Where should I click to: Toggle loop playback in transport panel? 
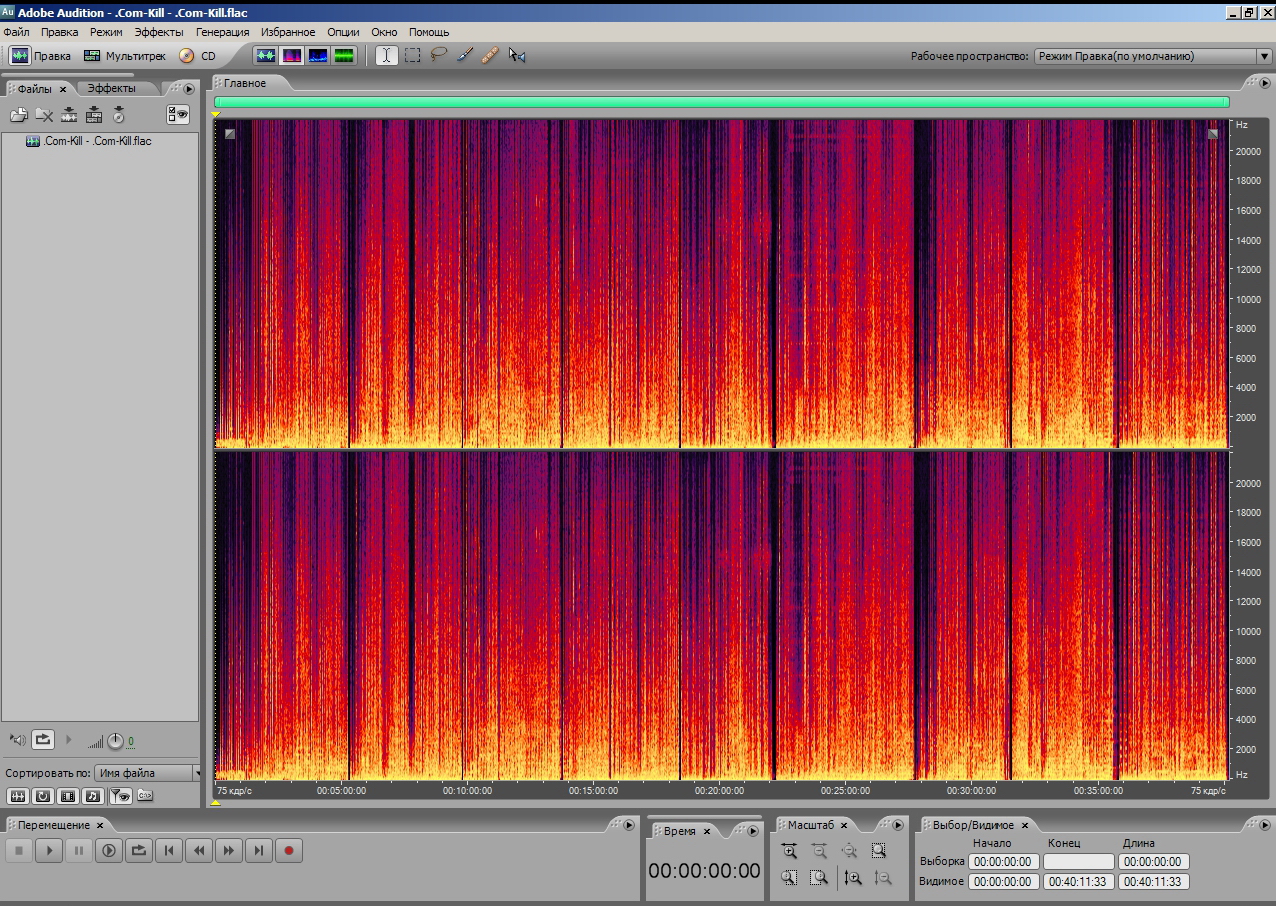pos(139,851)
